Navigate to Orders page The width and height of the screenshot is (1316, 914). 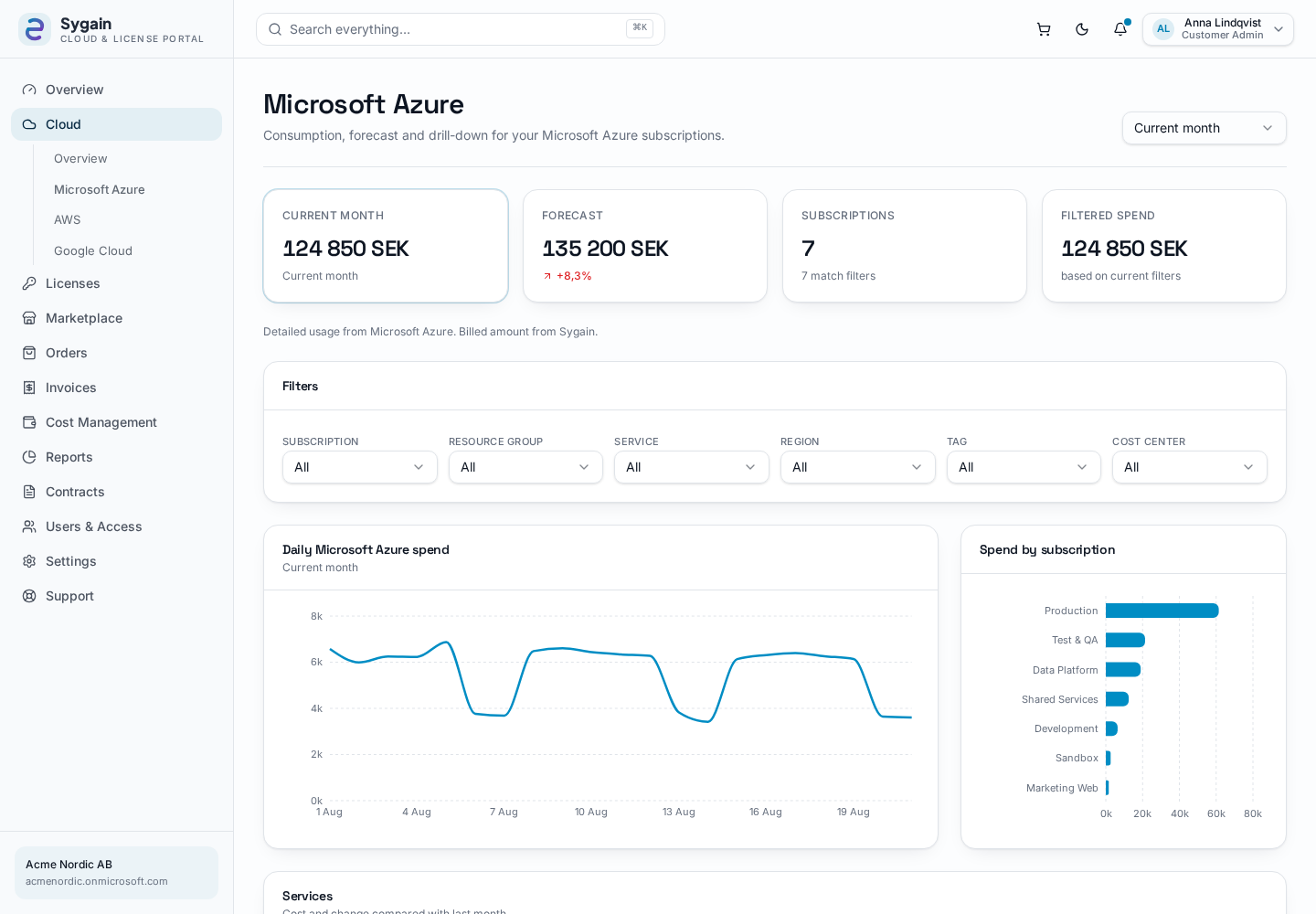116,353
